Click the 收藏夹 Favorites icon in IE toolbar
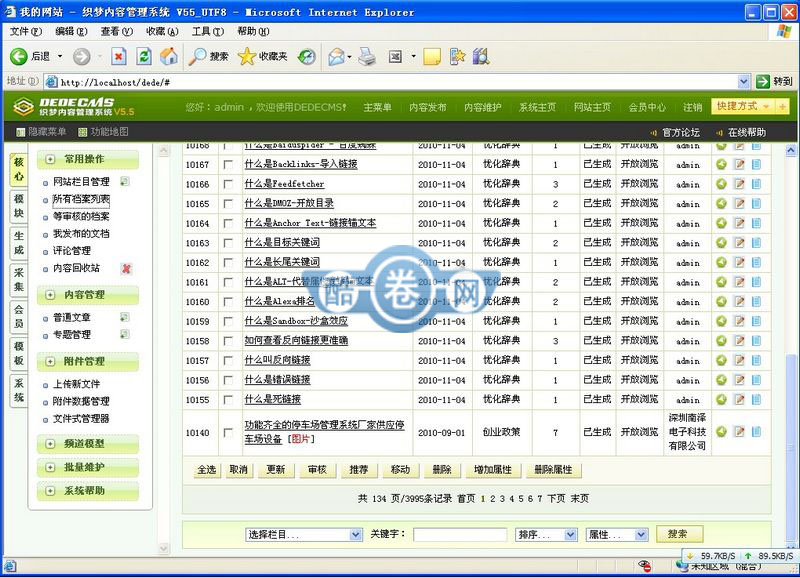The image size is (800, 578). click(265, 57)
